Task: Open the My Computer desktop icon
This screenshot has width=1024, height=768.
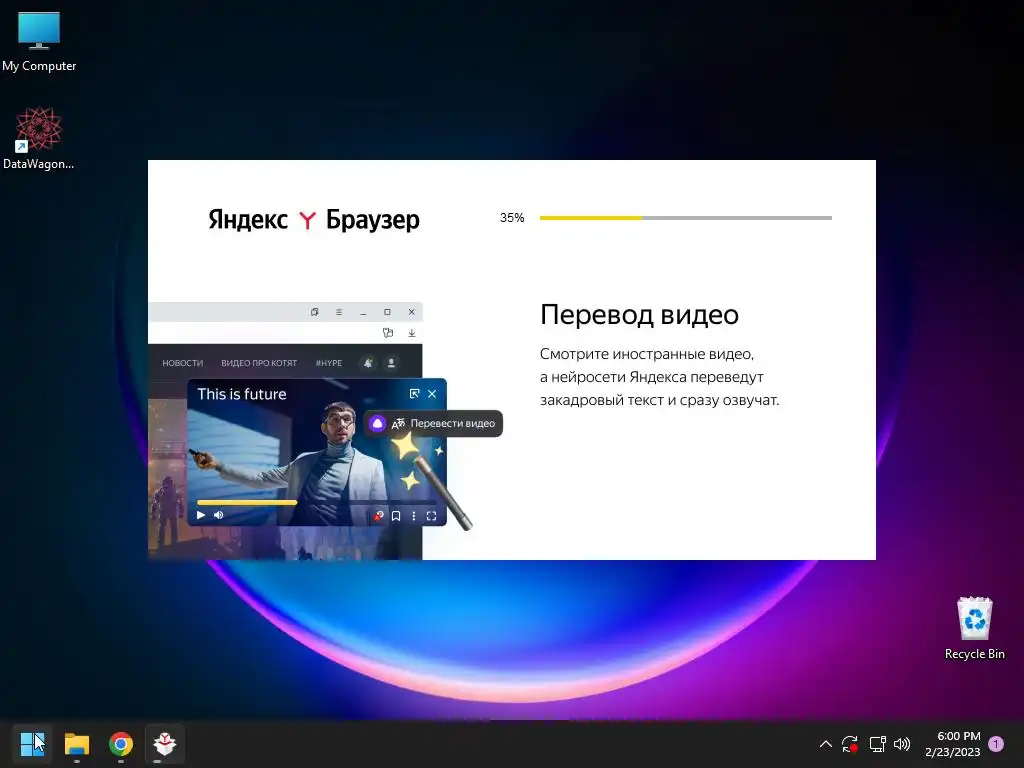Action: (x=39, y=42)
